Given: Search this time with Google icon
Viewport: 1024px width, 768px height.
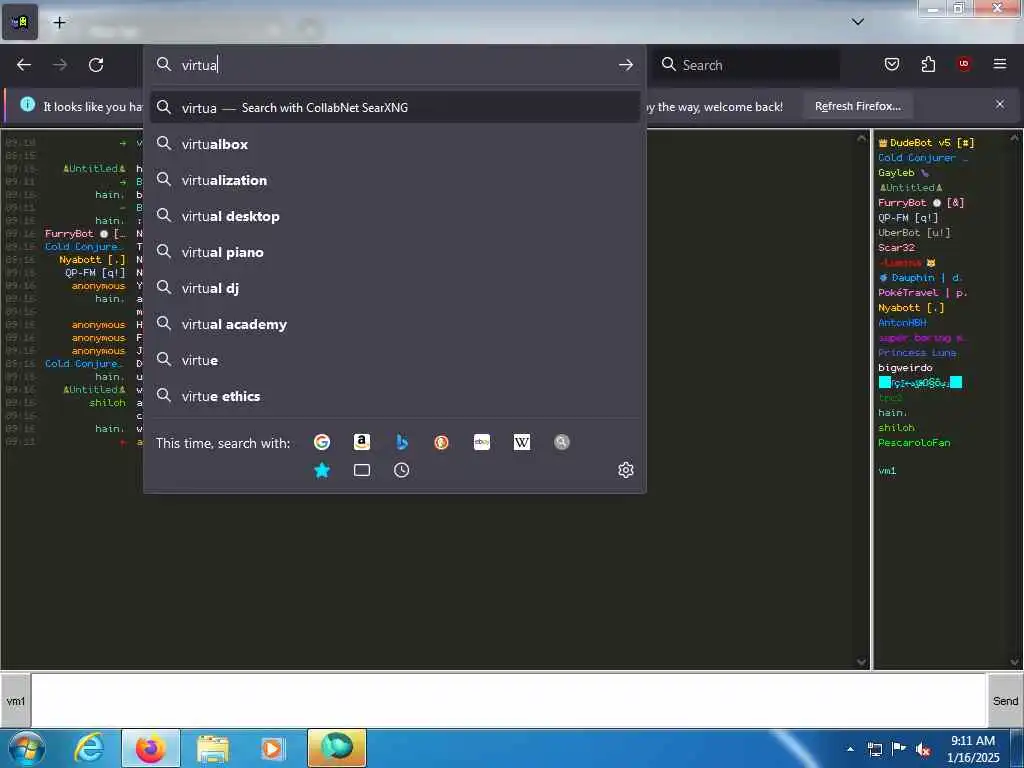Looking at the screenshot, I should pyautogui.click(x=322, y=442).
